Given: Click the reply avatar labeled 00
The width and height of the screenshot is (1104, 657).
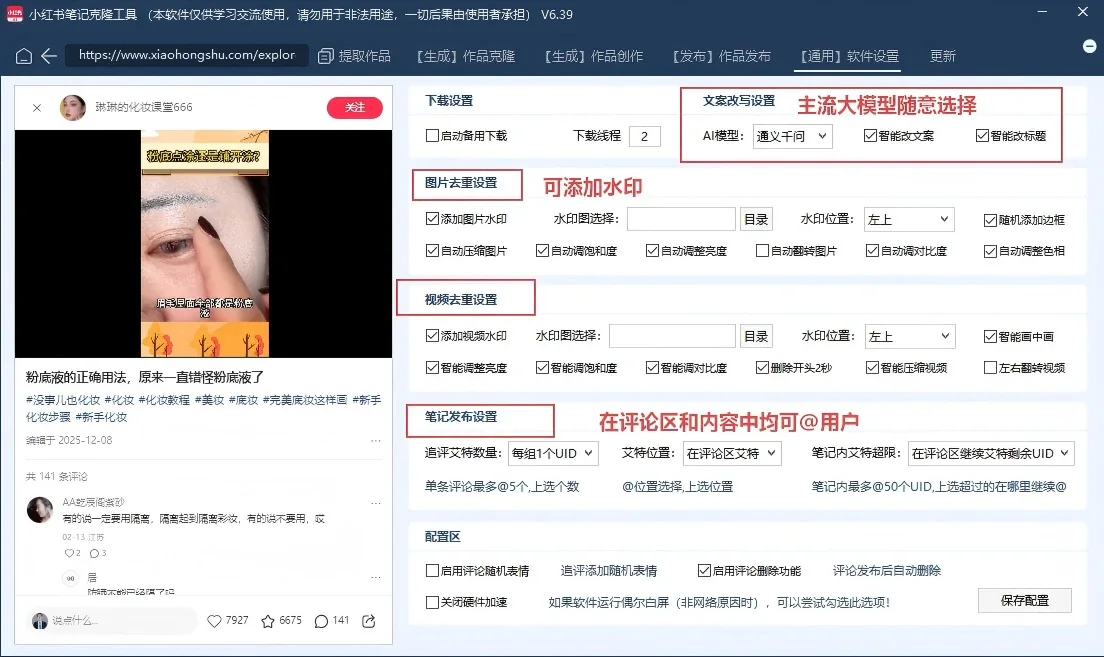Looking at the screenshot, I should (x=70, y=578).
